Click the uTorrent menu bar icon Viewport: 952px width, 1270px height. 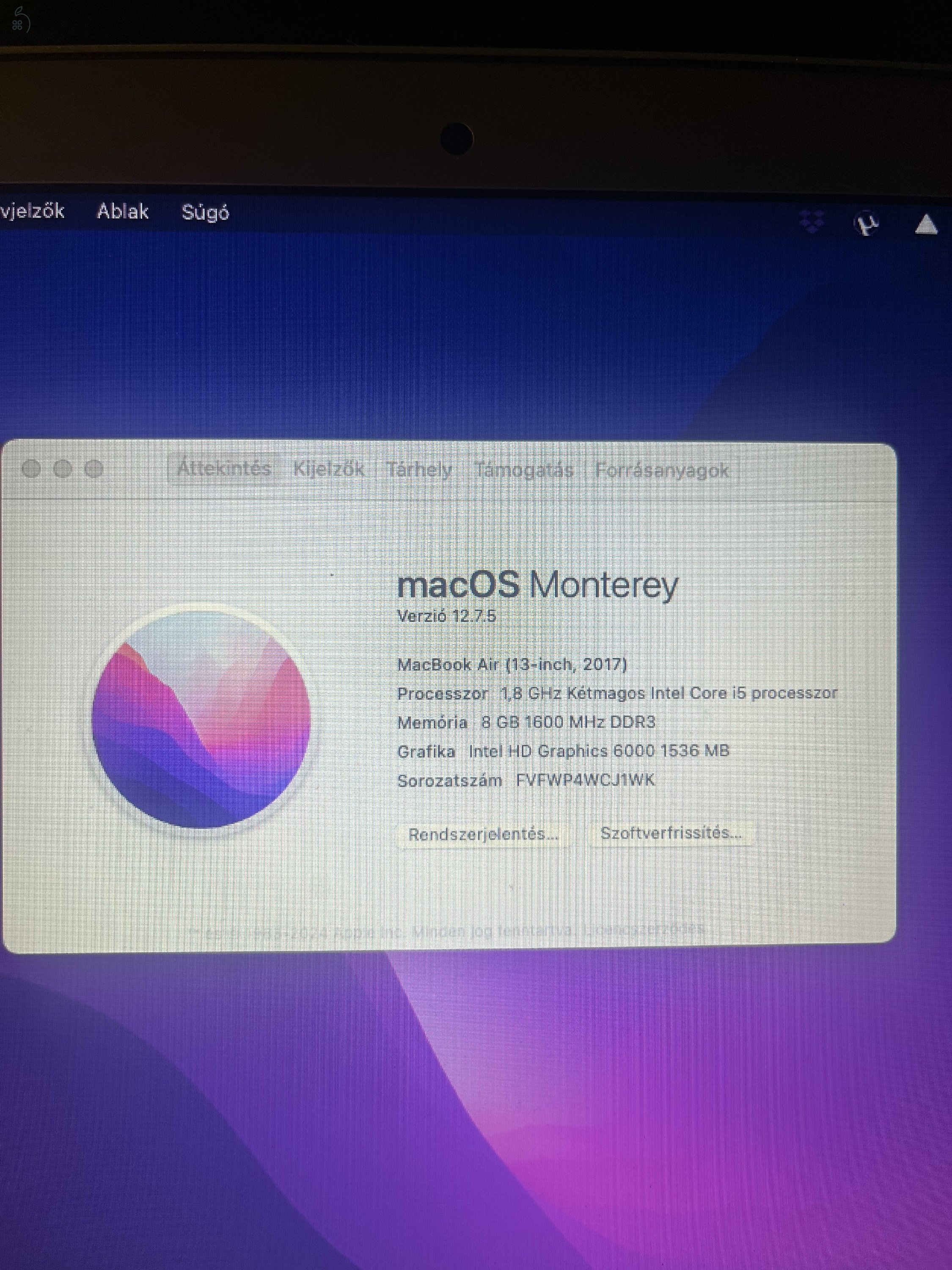(866, 223)
